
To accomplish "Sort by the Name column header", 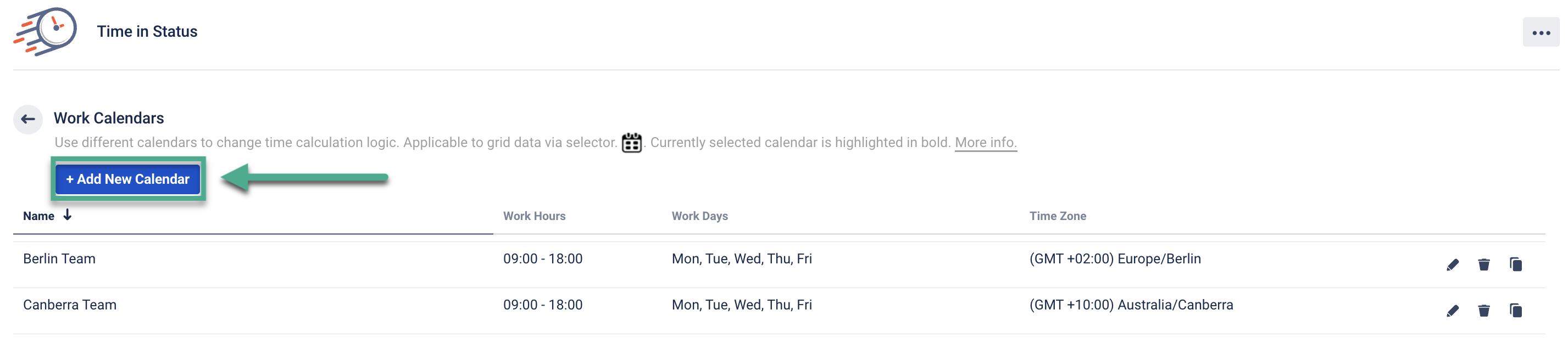I will pos(38,216).
